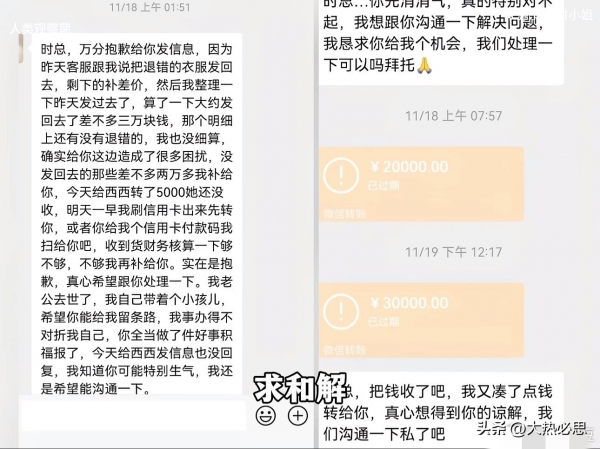
Task: Tap the praying hands emoji in message
Action: point(424,65)
